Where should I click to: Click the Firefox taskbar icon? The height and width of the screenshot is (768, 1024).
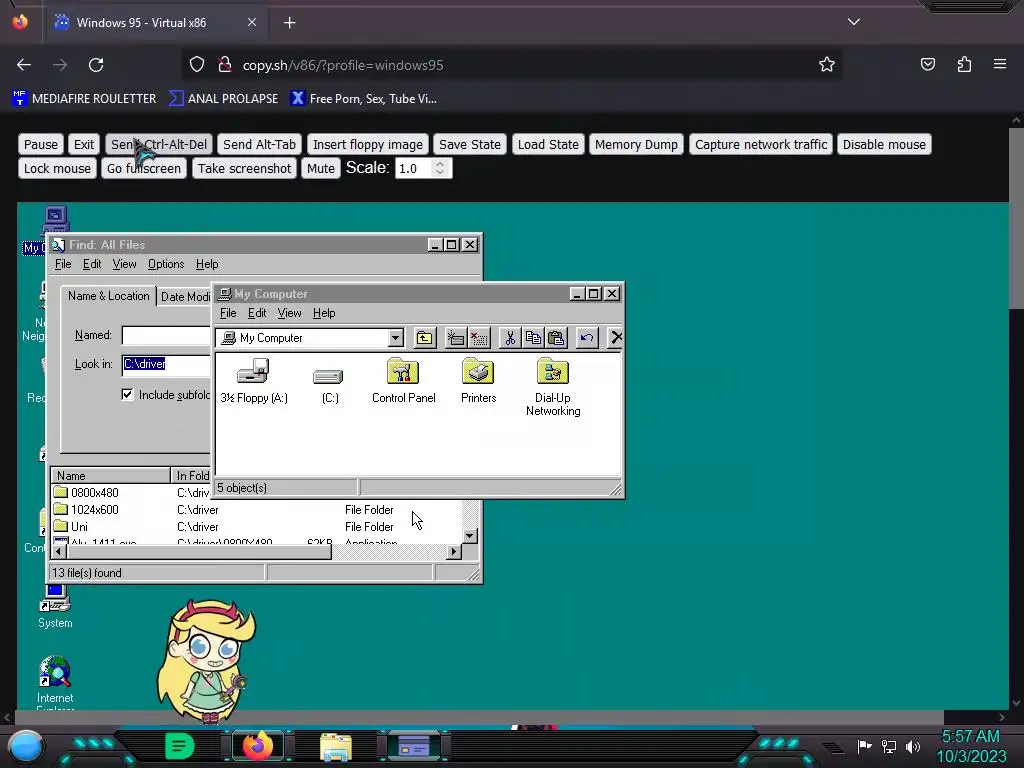coord(258,746)
